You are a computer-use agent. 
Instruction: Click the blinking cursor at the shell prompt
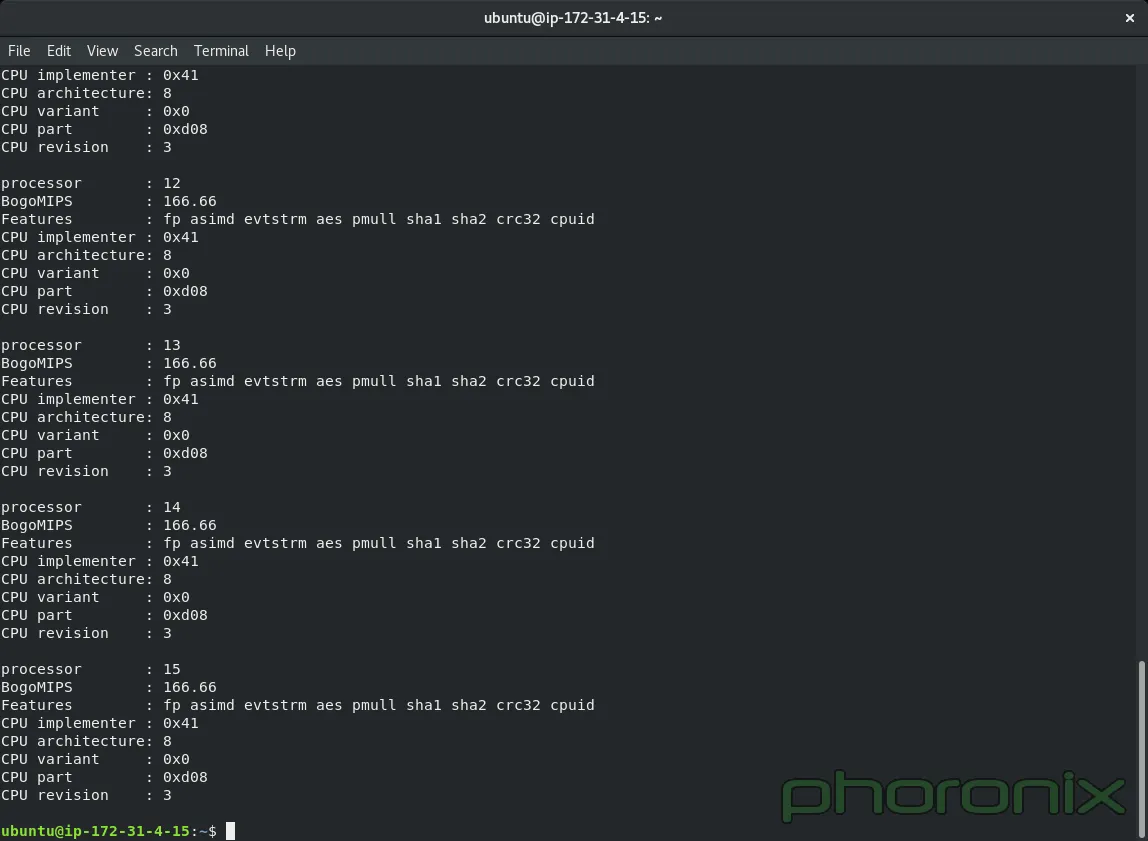pos(231,830)
